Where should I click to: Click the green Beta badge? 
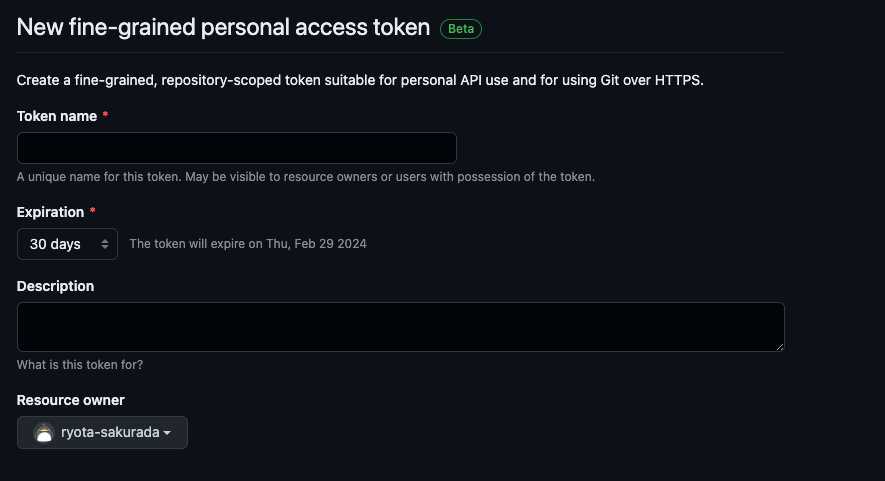point(461,29)
